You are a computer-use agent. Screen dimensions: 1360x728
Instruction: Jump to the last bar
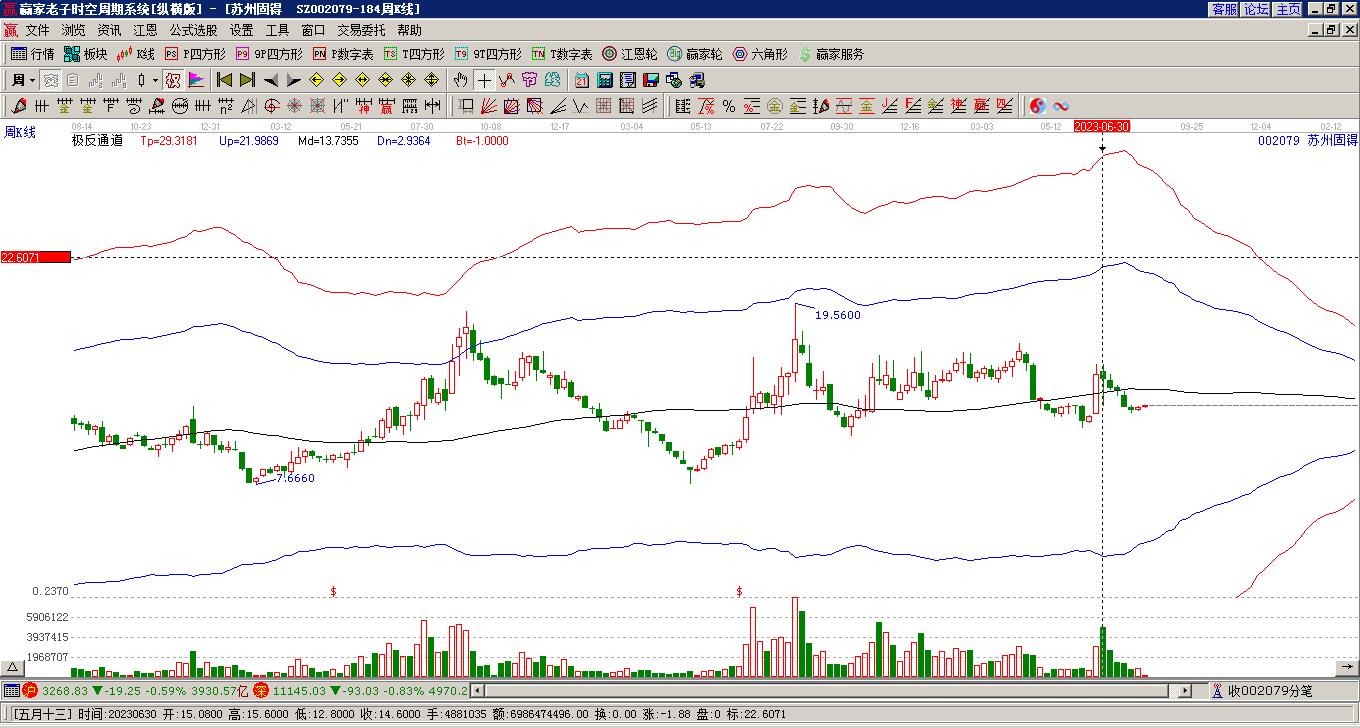pyautogui.click(x=247, y=80)
